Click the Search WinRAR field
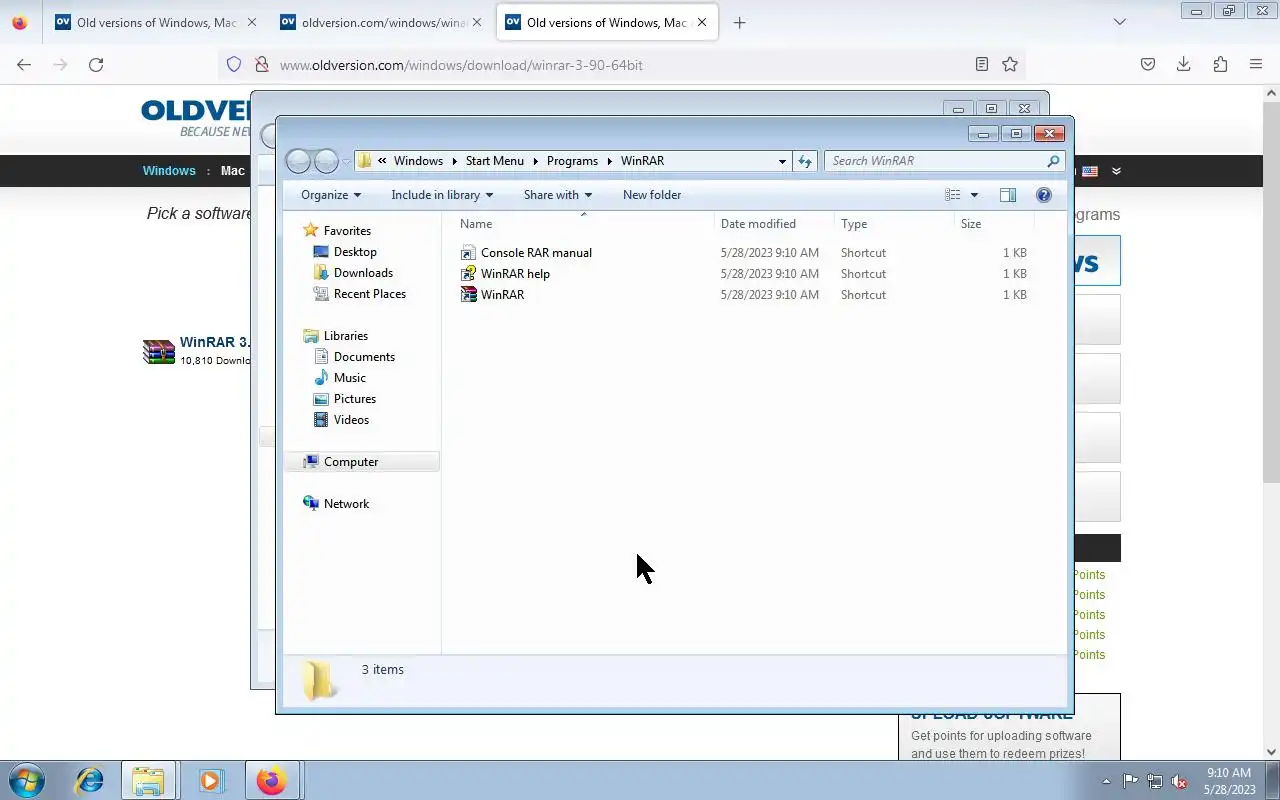The height and width of the screenshot is (800, 1280). point(944,161)
